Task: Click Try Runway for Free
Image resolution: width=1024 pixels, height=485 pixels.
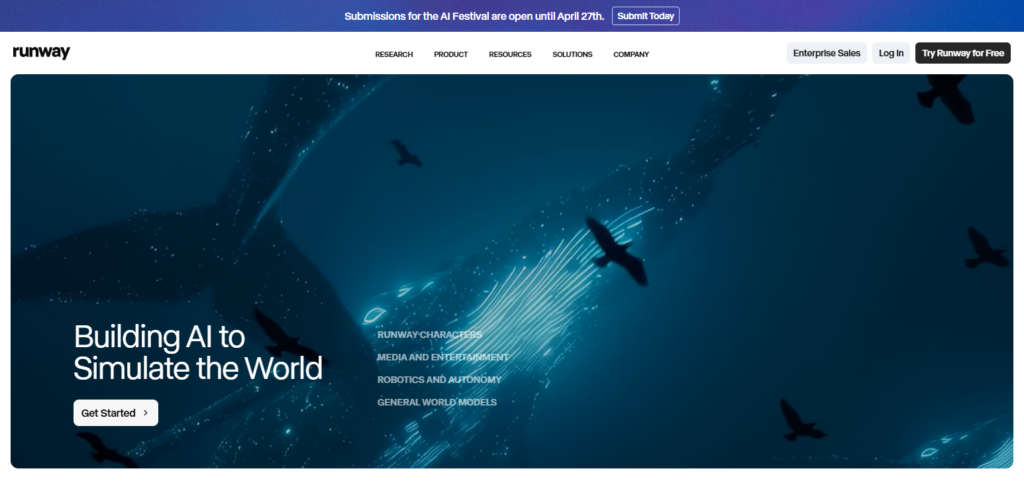Action: pyautogui.click(x=962, y=53)
